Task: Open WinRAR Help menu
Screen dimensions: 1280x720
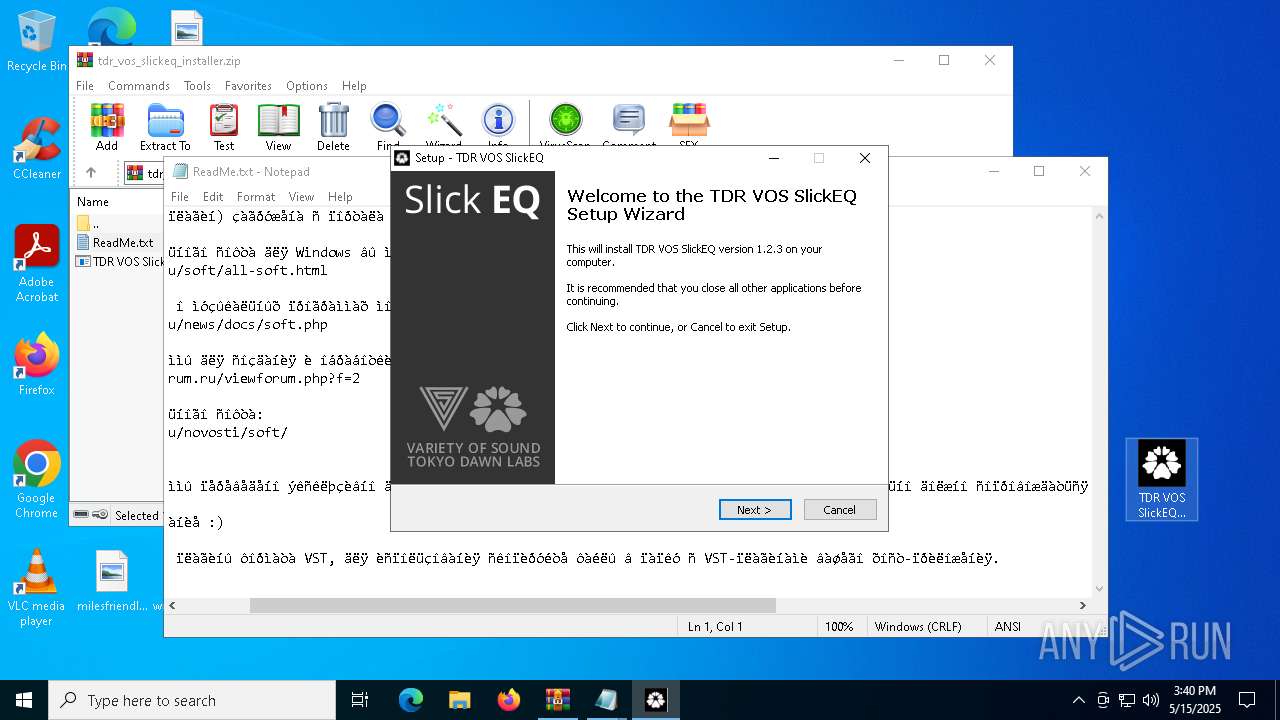Action: pyautogui.click(x=354, y=86)
